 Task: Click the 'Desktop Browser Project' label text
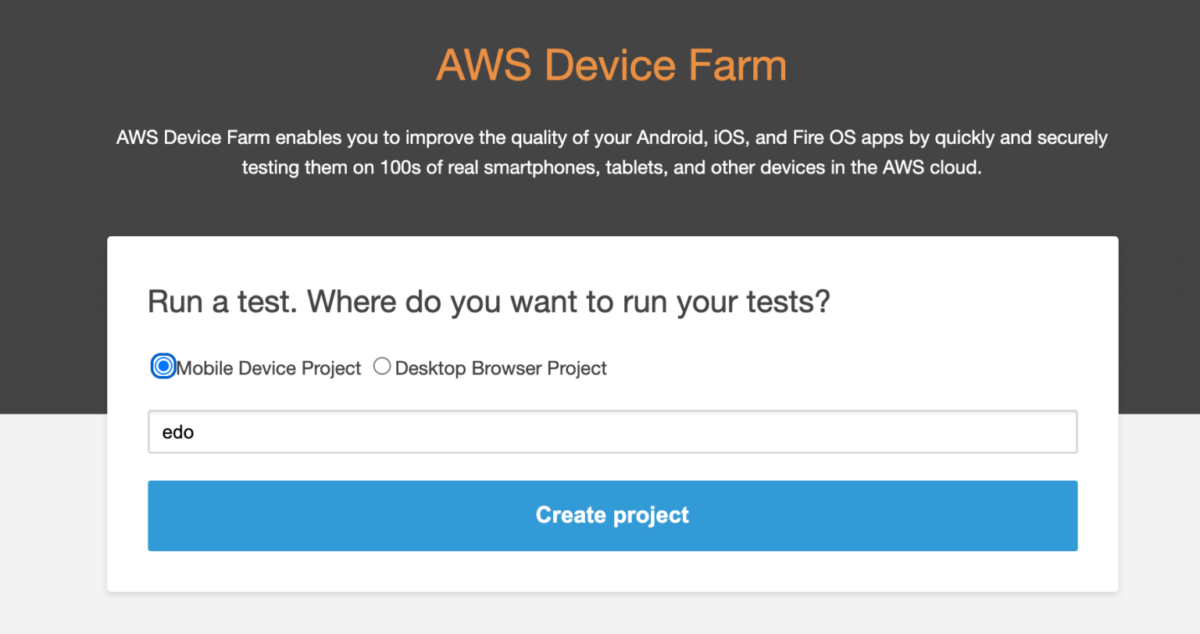[501, 368]
